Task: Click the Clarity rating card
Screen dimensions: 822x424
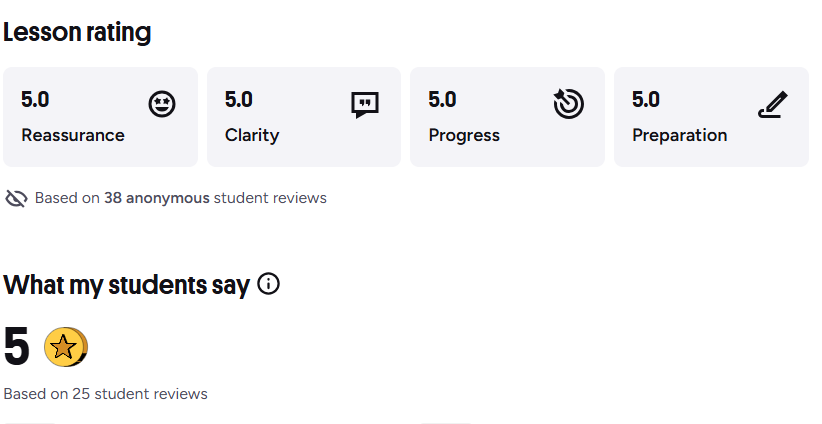Action: 303,117
